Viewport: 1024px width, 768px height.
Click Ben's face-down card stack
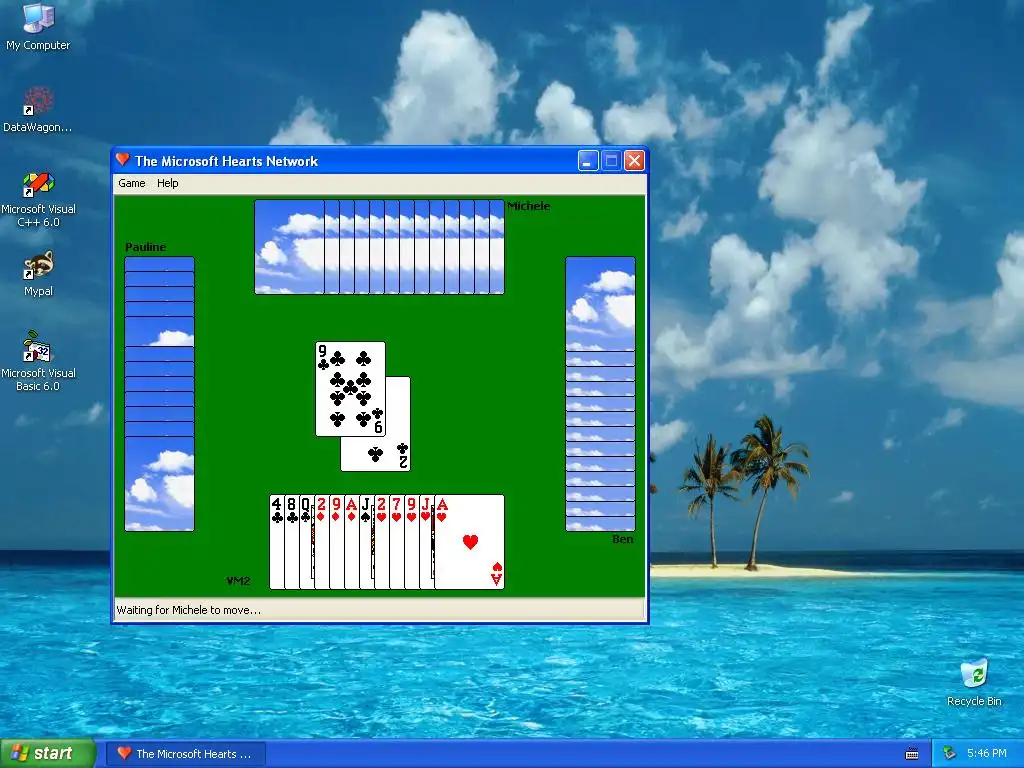click(600, 394)
